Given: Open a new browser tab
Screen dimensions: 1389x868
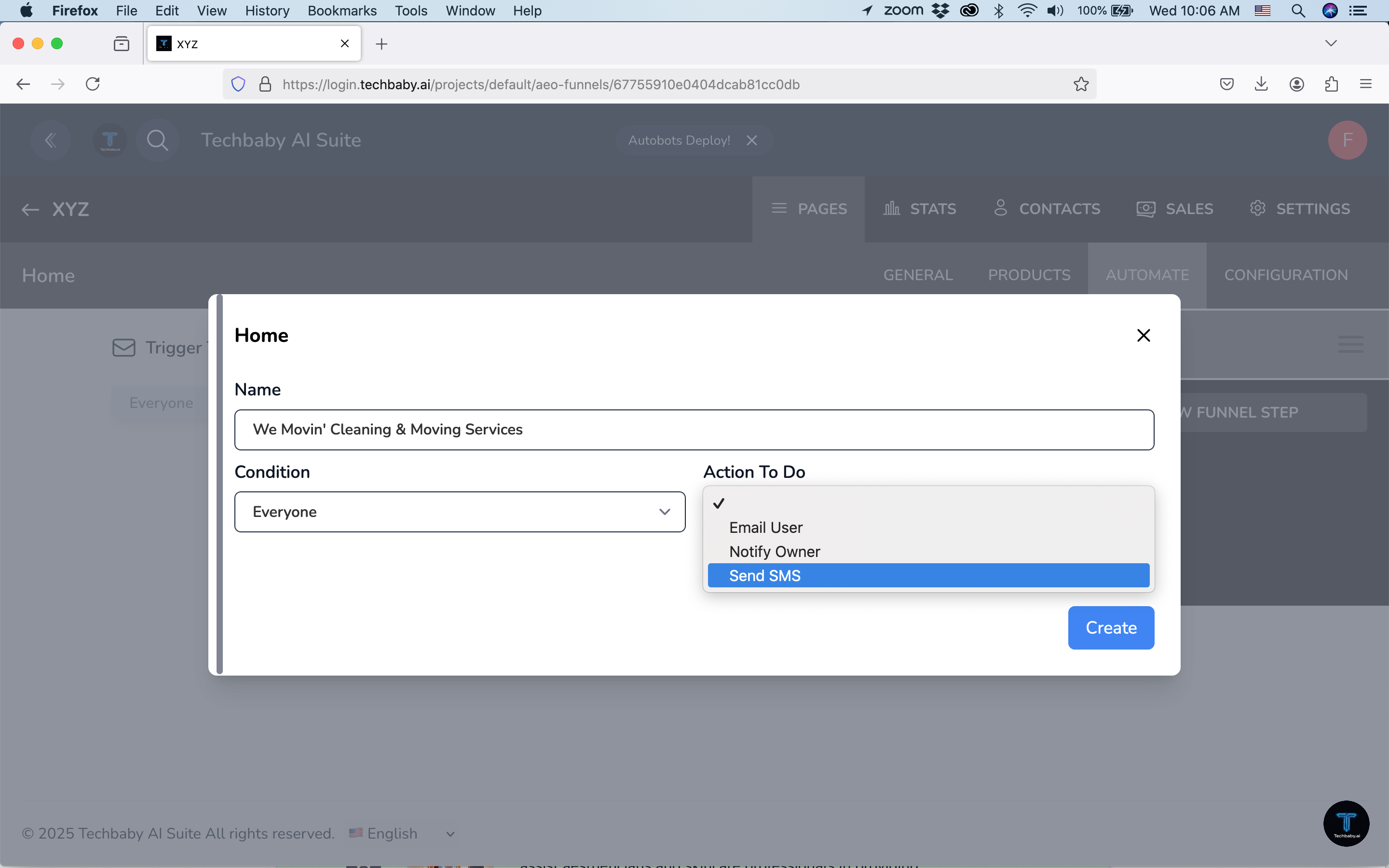Looking at the screenshot, I should (x=381, y=43).
